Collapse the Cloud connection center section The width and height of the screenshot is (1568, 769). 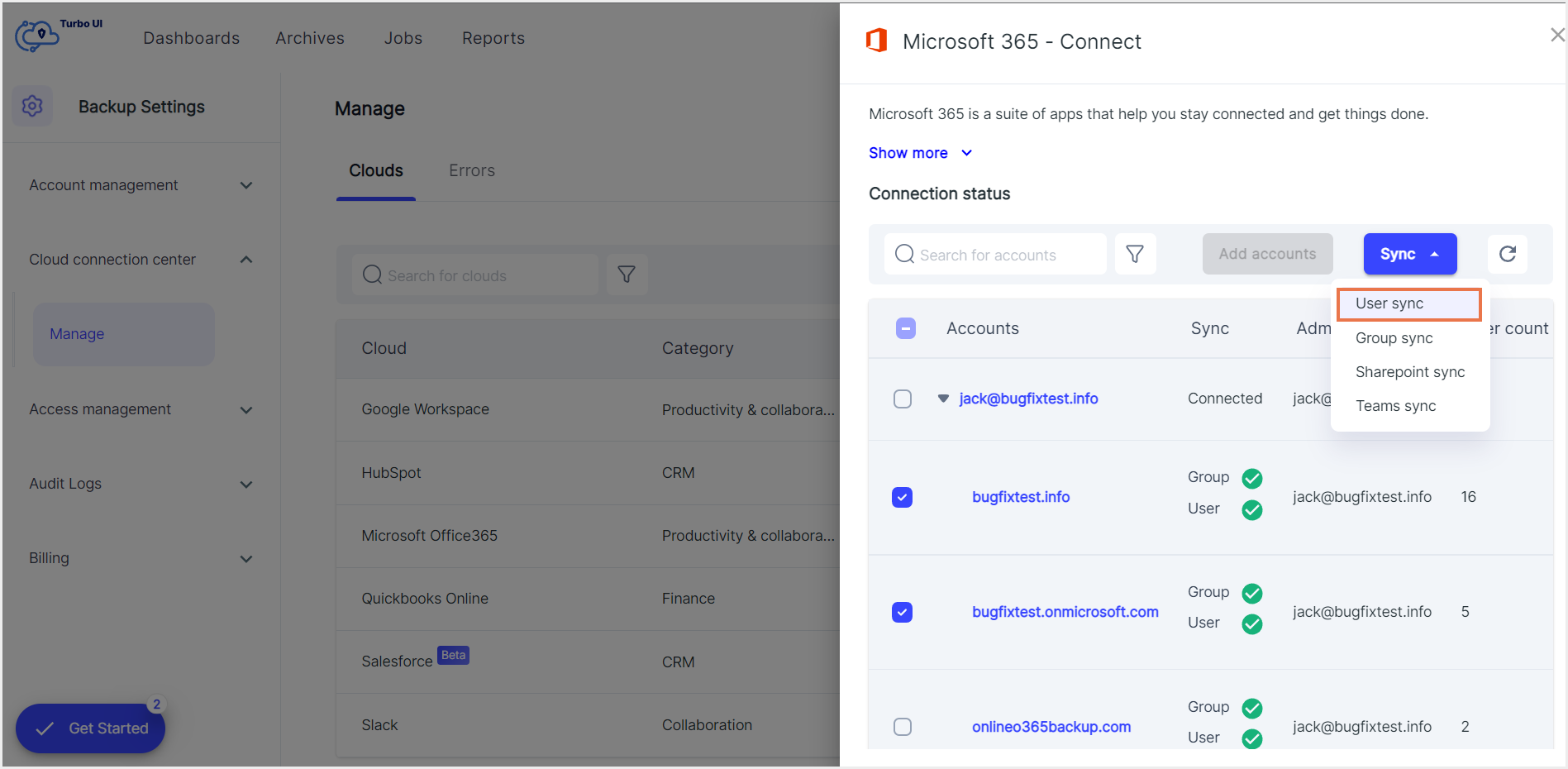[x=245, y=259]
